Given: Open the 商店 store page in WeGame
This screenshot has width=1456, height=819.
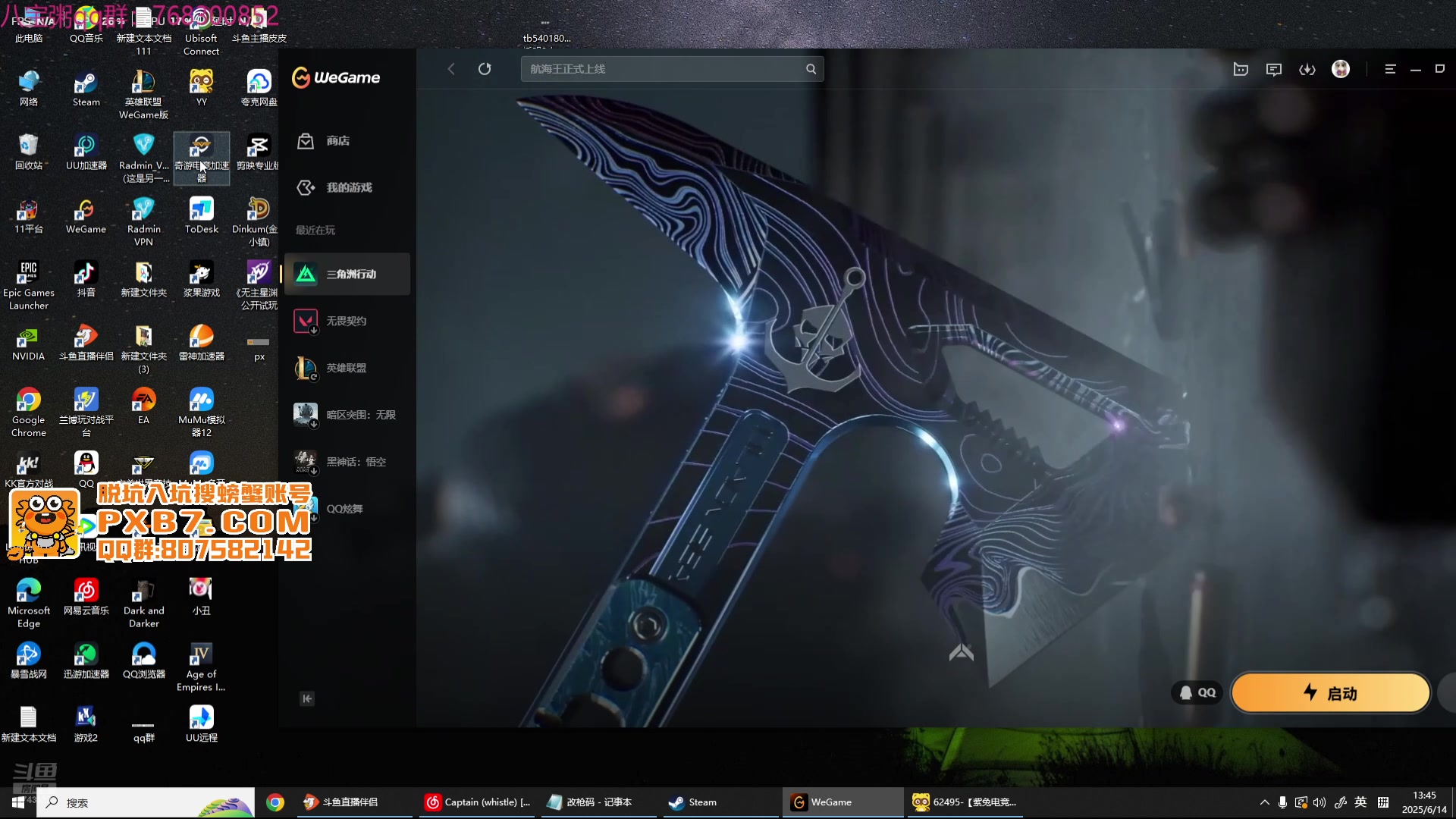Looking at the screenshot, I should pos(347,141).
